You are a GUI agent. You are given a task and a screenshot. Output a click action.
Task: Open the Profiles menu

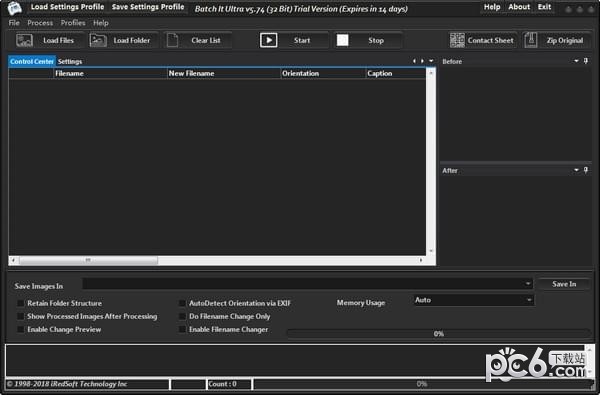73,23
